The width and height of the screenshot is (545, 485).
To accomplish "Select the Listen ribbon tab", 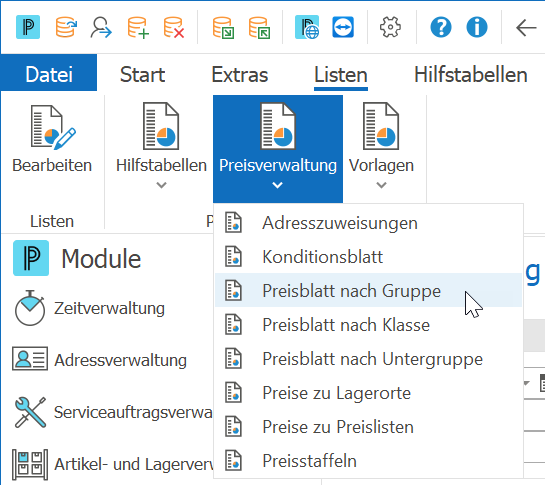I will coord(341,74).
